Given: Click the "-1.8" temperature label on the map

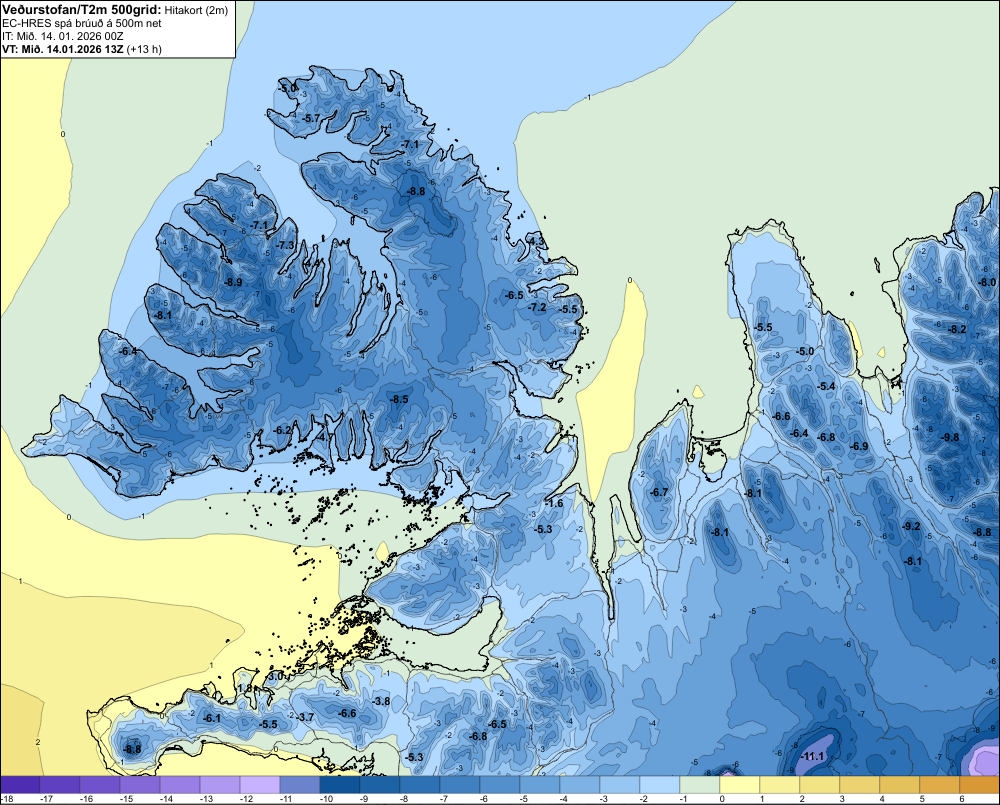Looking at the screenshot, I should point(246,688).
